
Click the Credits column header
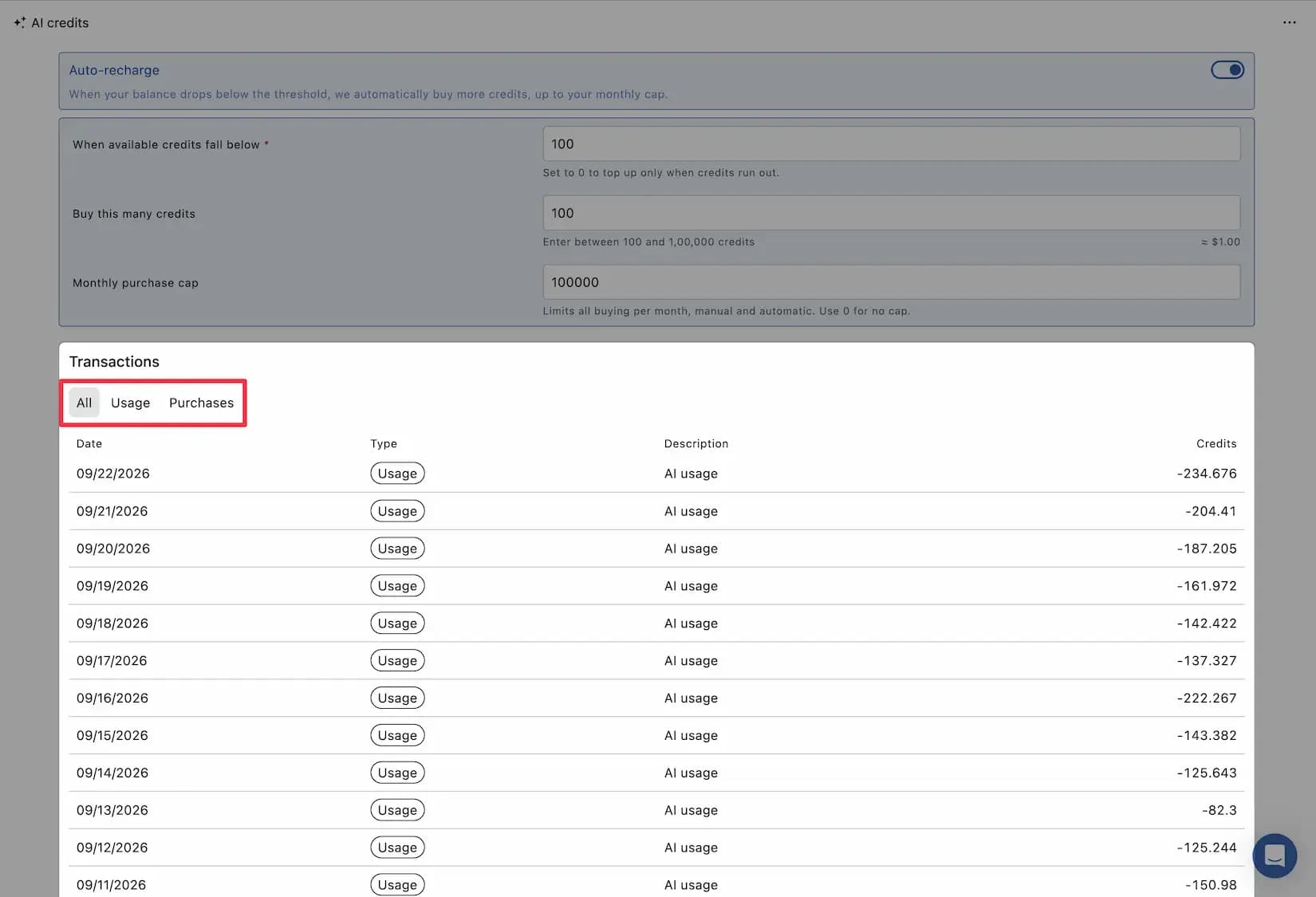point(1216,443)
